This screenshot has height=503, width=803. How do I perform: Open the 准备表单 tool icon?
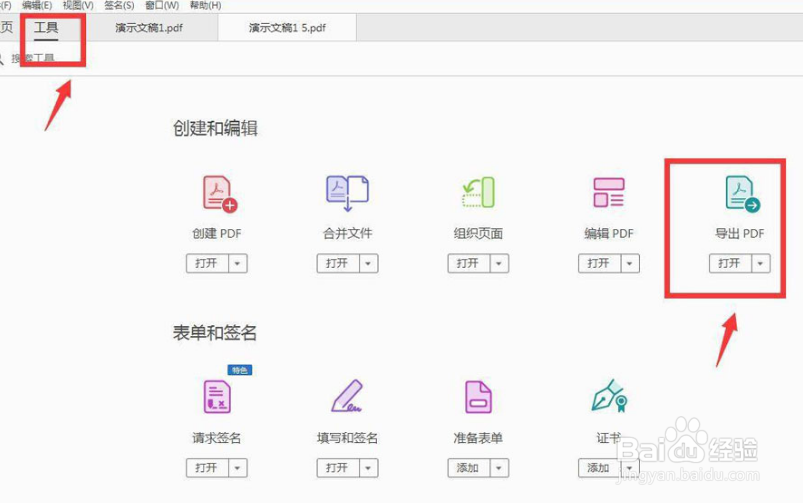(478, 396)
